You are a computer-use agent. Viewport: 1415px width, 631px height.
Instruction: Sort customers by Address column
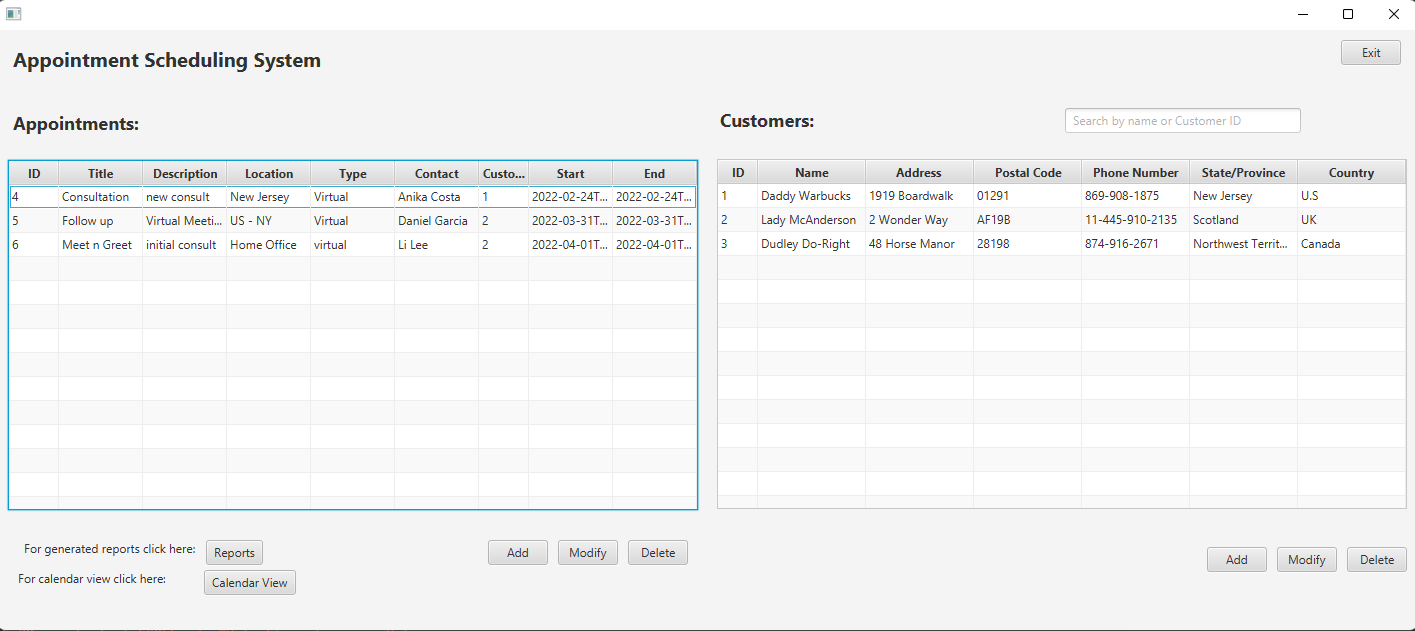point(919,173)
